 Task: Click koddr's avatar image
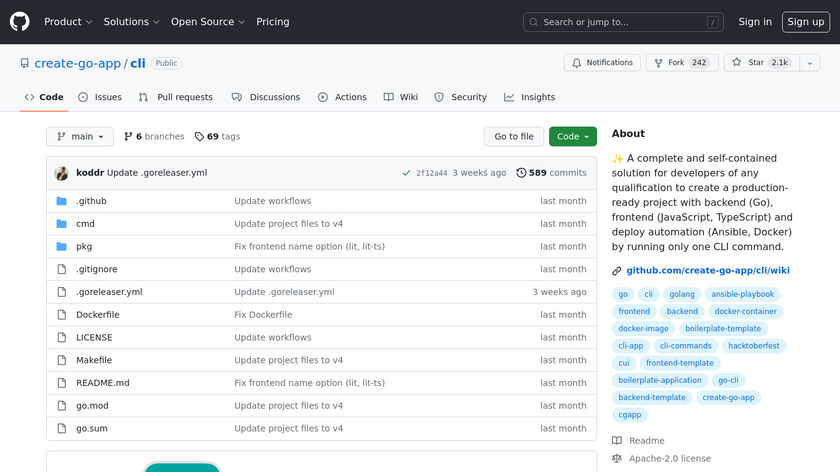point(62,173)
